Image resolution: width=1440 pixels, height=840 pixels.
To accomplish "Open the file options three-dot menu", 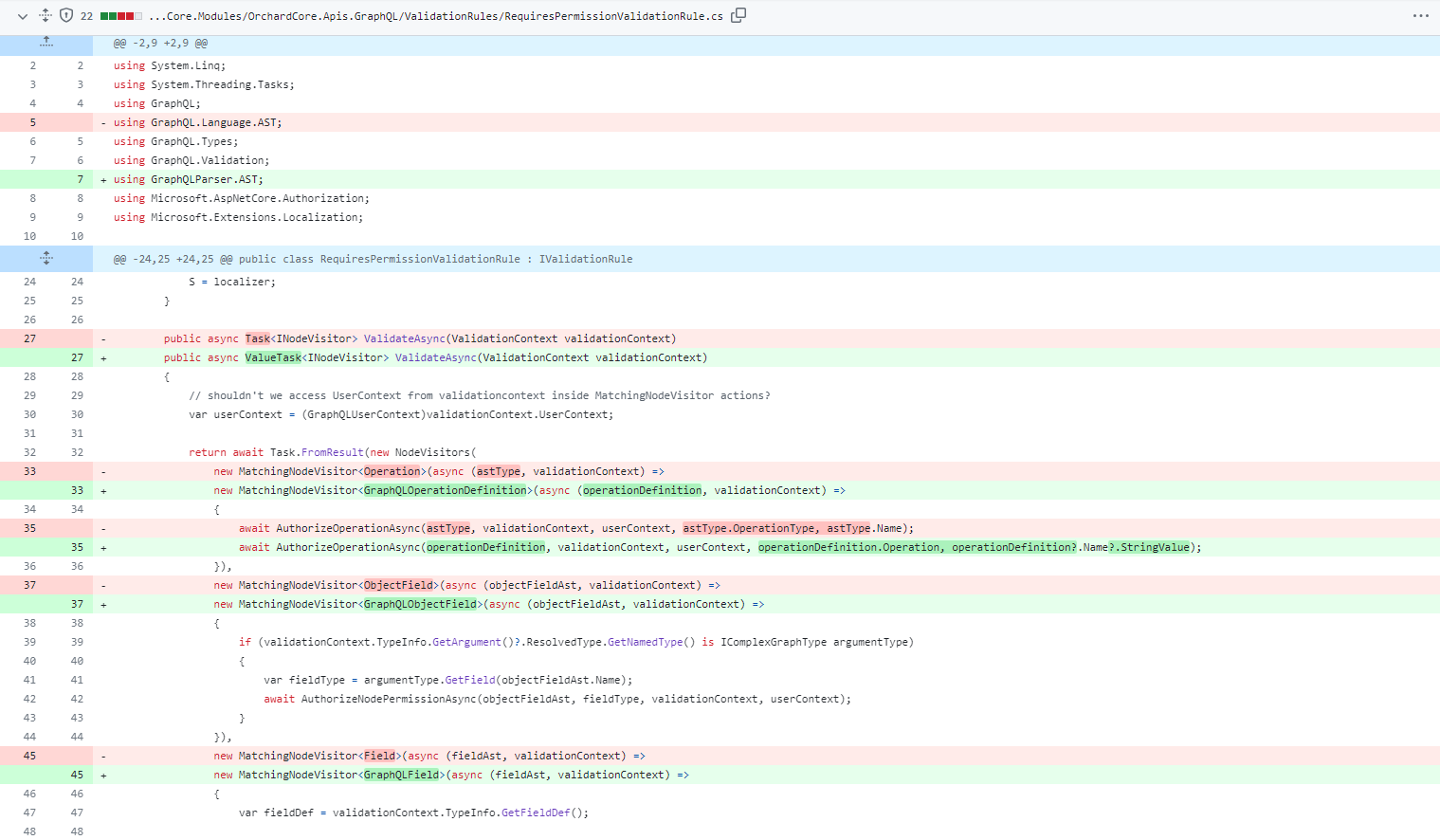I will click(1420, 16).
